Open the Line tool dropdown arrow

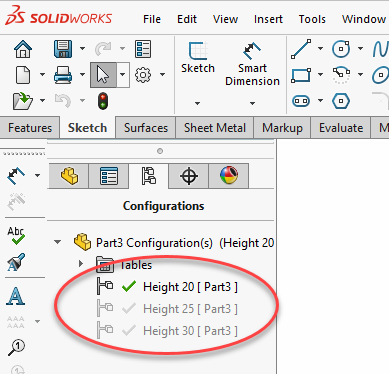coord(320,49)
